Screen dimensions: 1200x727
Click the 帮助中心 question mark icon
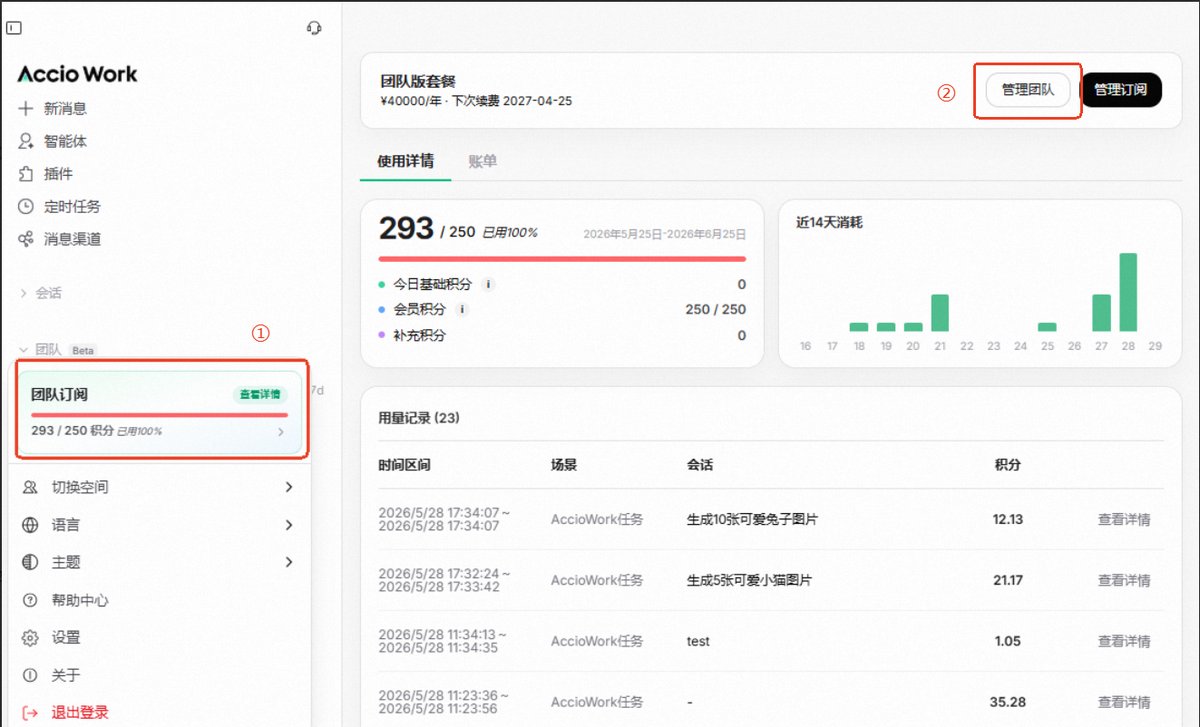pos(30,600)
